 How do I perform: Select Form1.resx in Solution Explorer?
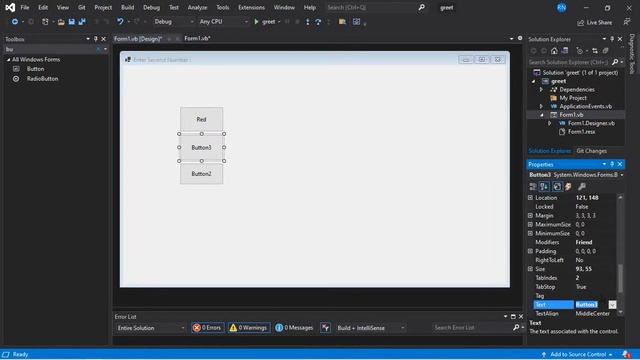[x=581, y=132]
